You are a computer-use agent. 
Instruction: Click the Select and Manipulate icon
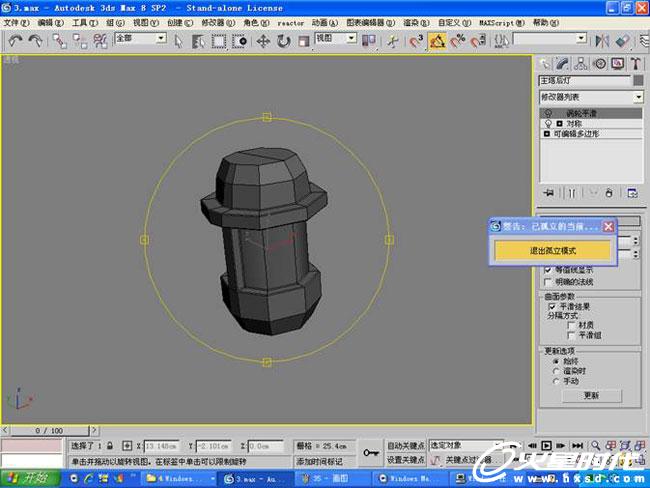pos(392,41)
